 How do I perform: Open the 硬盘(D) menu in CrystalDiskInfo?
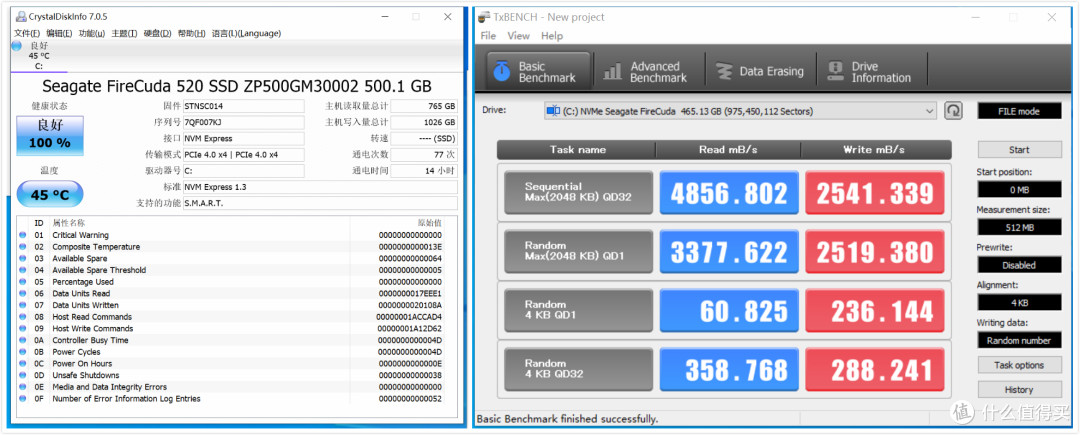coord(157,33)
